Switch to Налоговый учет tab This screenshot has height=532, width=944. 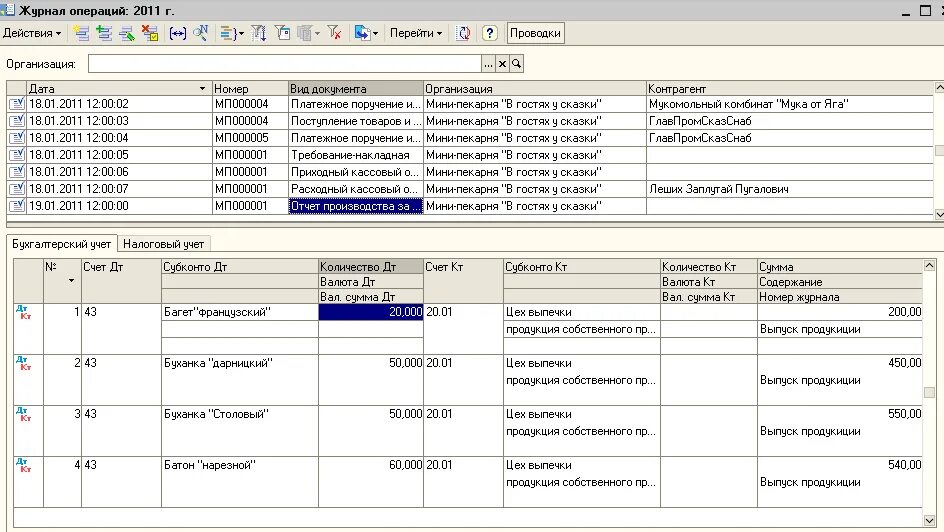(163, 244)
